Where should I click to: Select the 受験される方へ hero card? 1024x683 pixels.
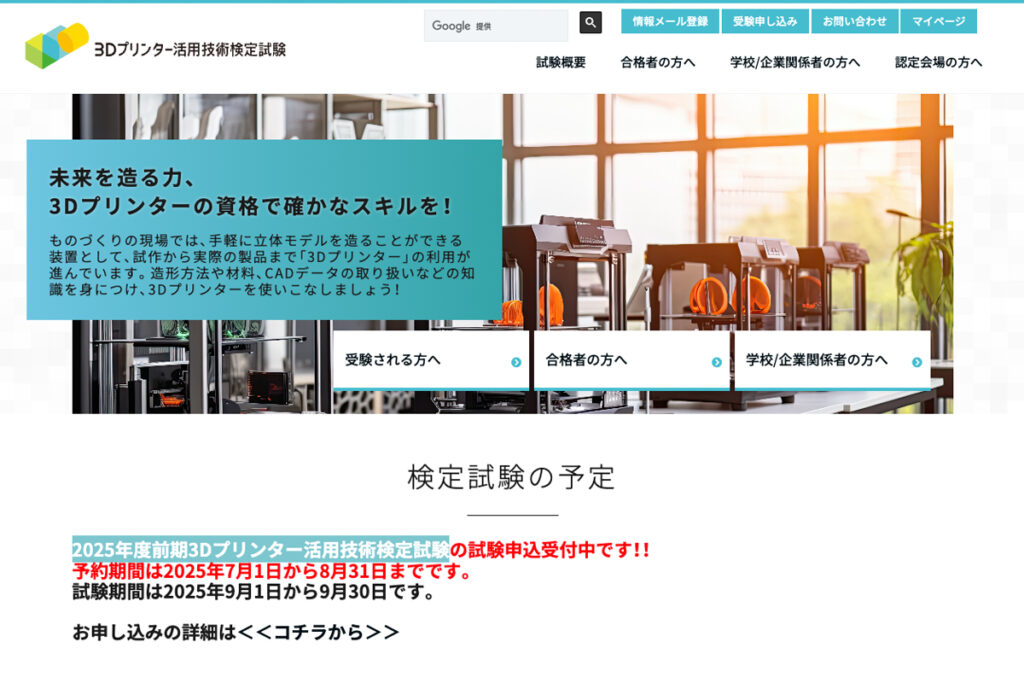coord(431,360)
